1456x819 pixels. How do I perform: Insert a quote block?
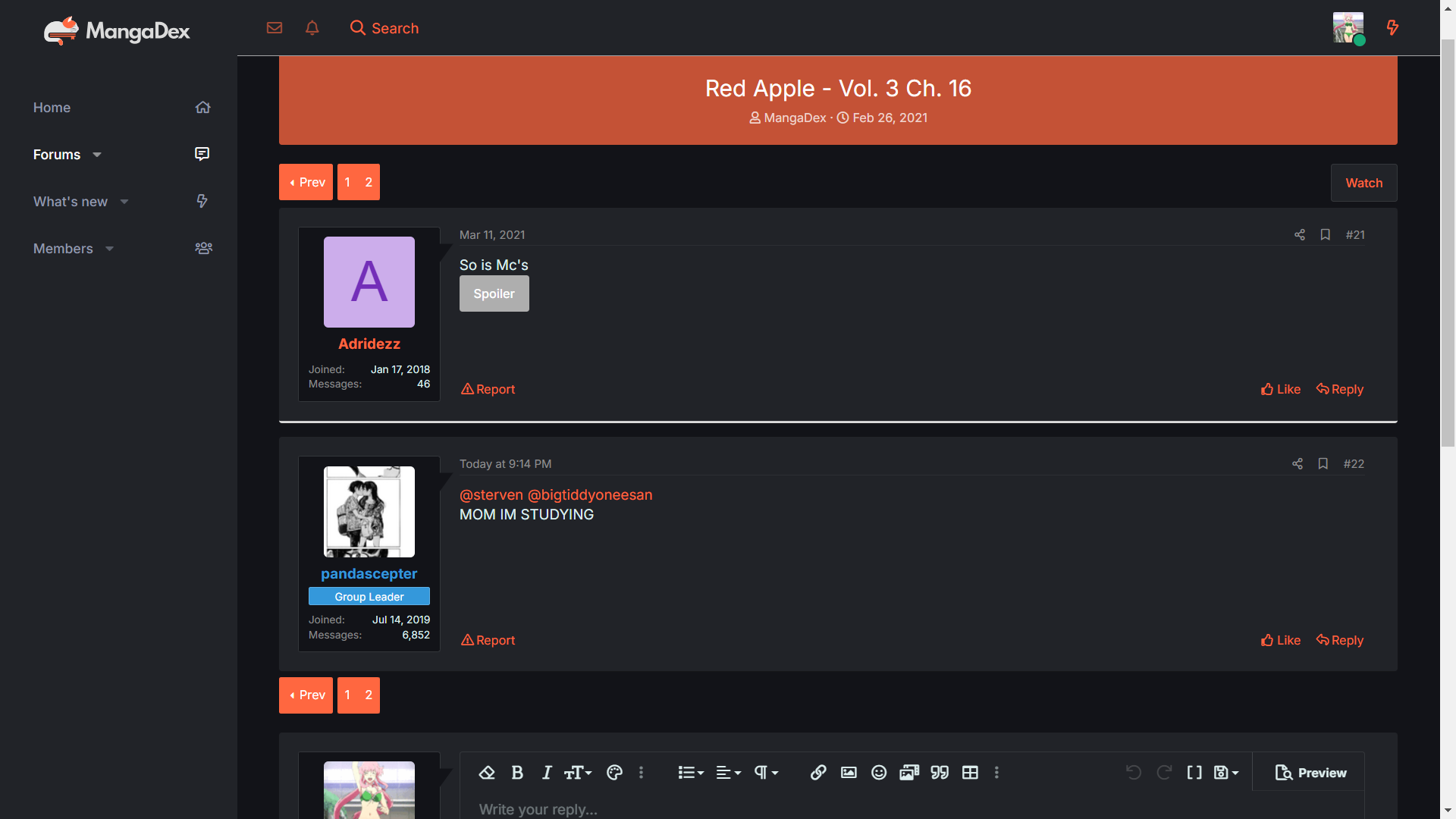[x=940, y=773]
